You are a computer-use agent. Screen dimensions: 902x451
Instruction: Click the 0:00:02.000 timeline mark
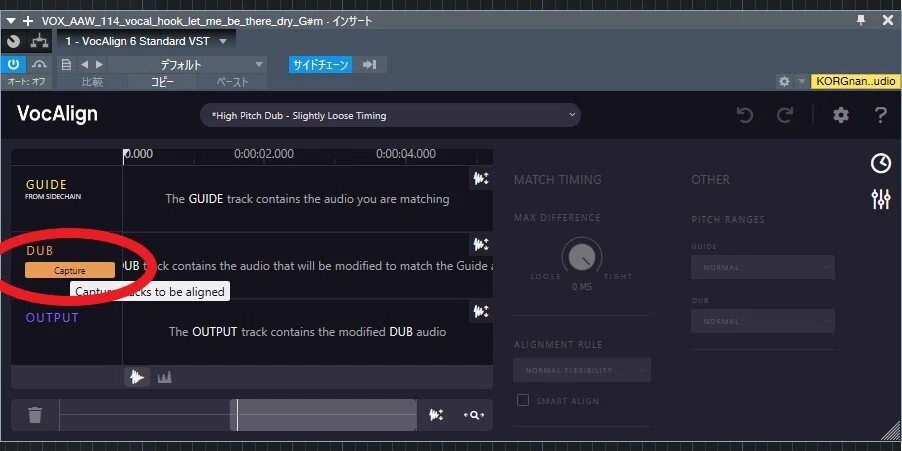click(263, 154)
